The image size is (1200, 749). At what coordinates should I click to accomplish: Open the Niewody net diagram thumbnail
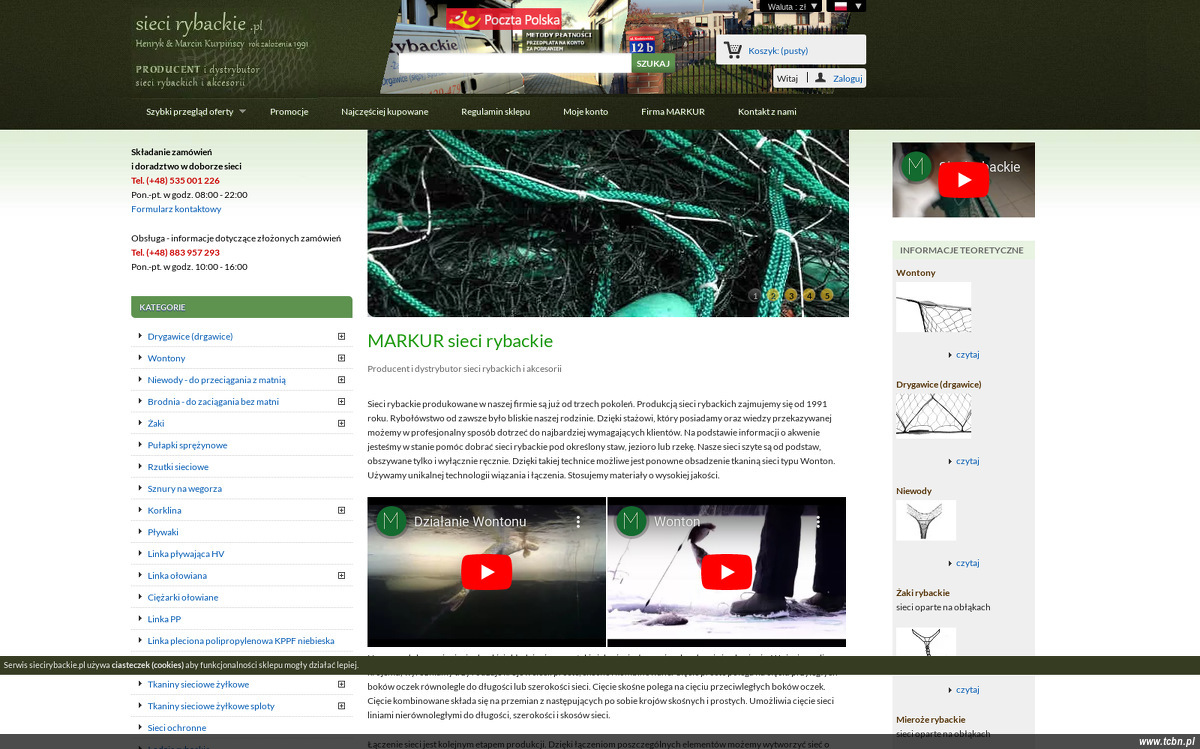point(926,520)
